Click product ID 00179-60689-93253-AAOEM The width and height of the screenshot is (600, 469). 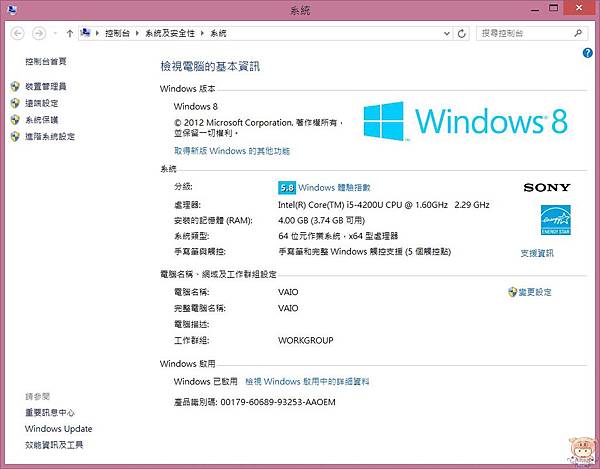[278, 402]
